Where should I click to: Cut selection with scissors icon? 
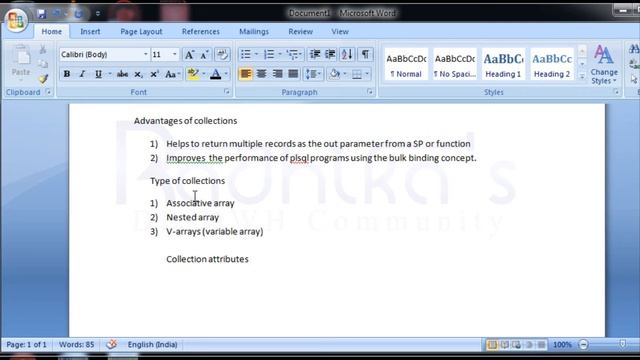(43, 50)
